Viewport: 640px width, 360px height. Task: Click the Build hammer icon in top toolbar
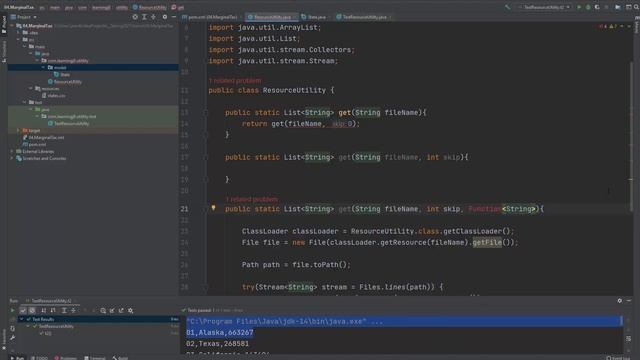[507, 7]
